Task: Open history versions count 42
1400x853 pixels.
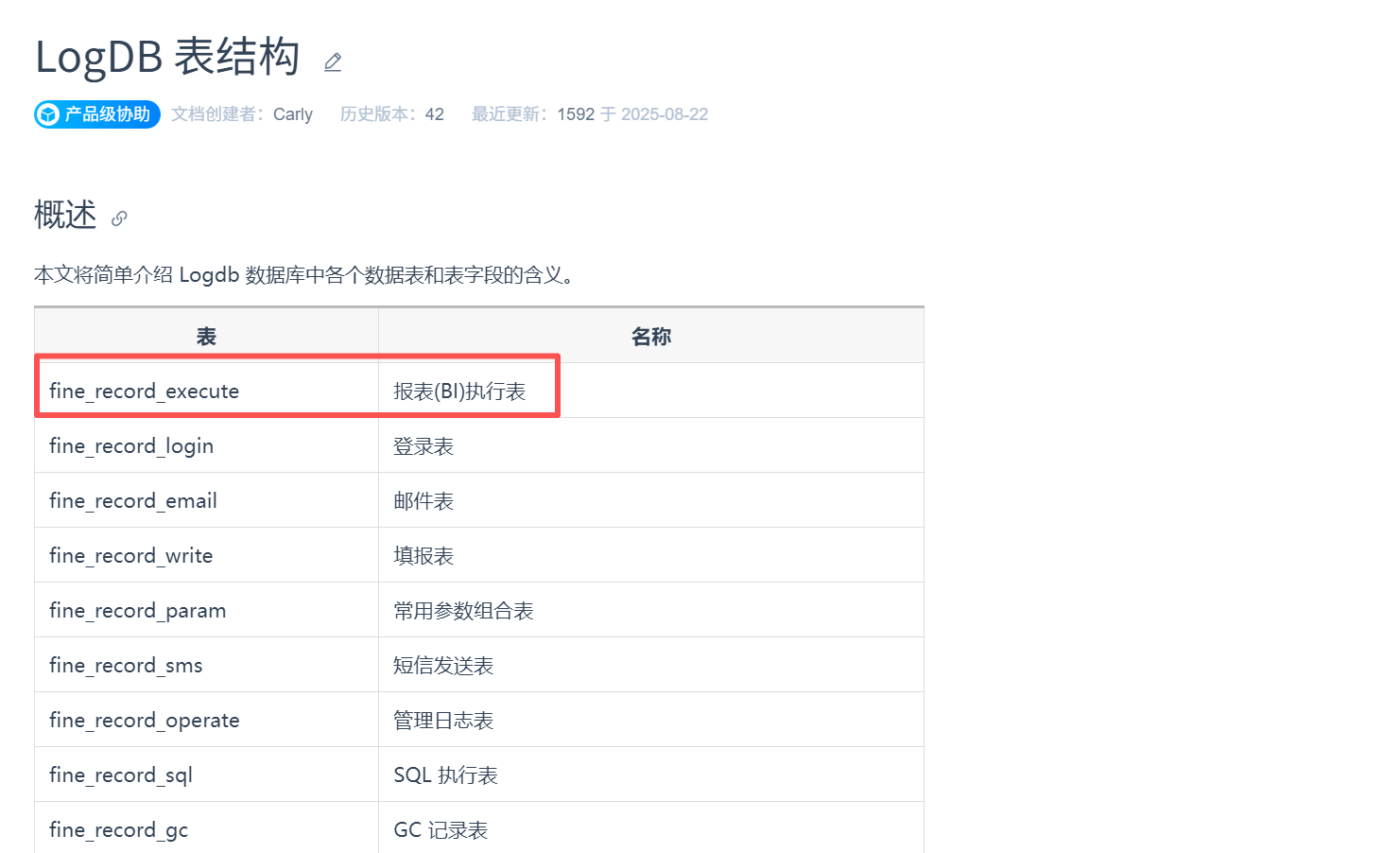Action: tap(434, 114)
